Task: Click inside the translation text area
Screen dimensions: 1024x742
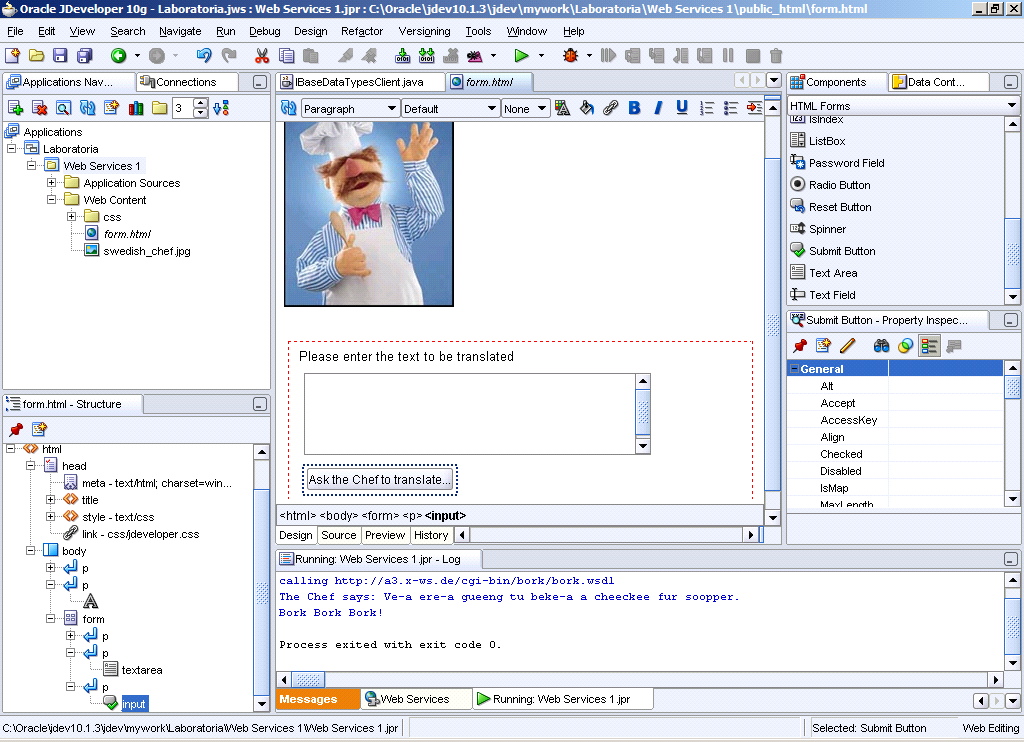Action: coord(470,413)
